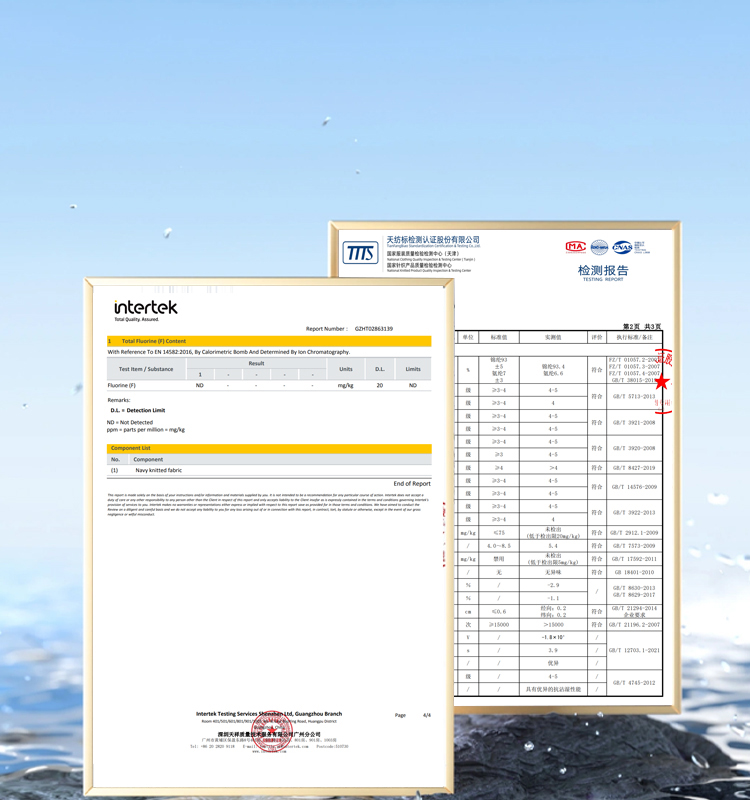Click the 'GB/T 3920-2008' standard cell

coord(634,448)
